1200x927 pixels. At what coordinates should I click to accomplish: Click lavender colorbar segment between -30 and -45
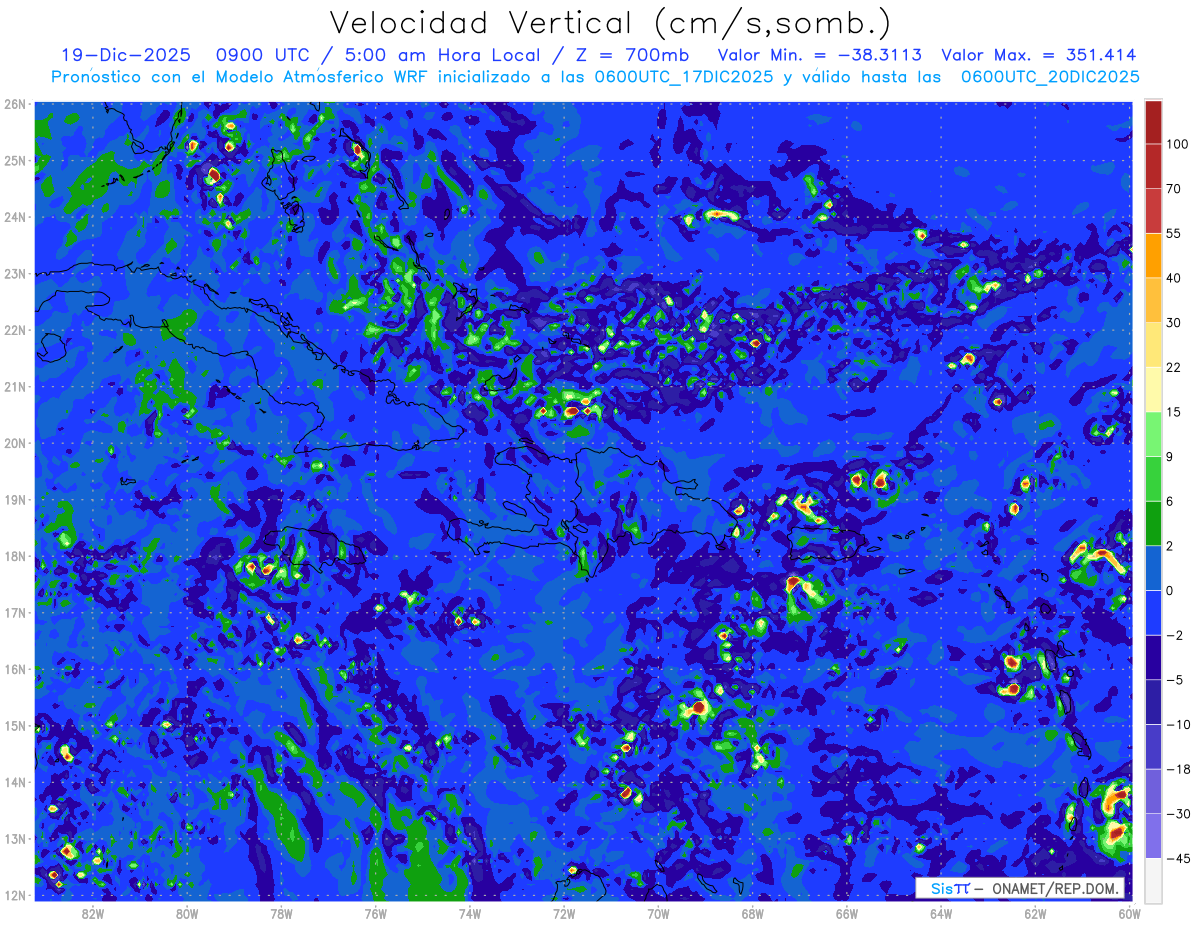tap(1153, 836)
